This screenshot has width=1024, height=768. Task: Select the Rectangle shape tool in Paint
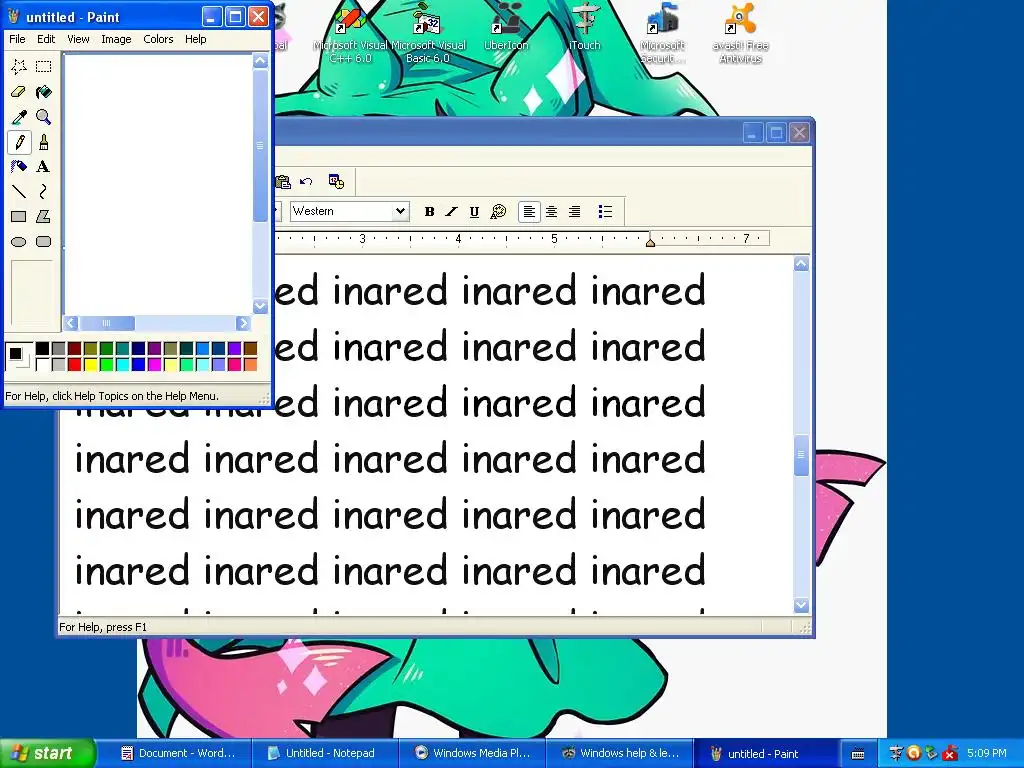point(19,216)
